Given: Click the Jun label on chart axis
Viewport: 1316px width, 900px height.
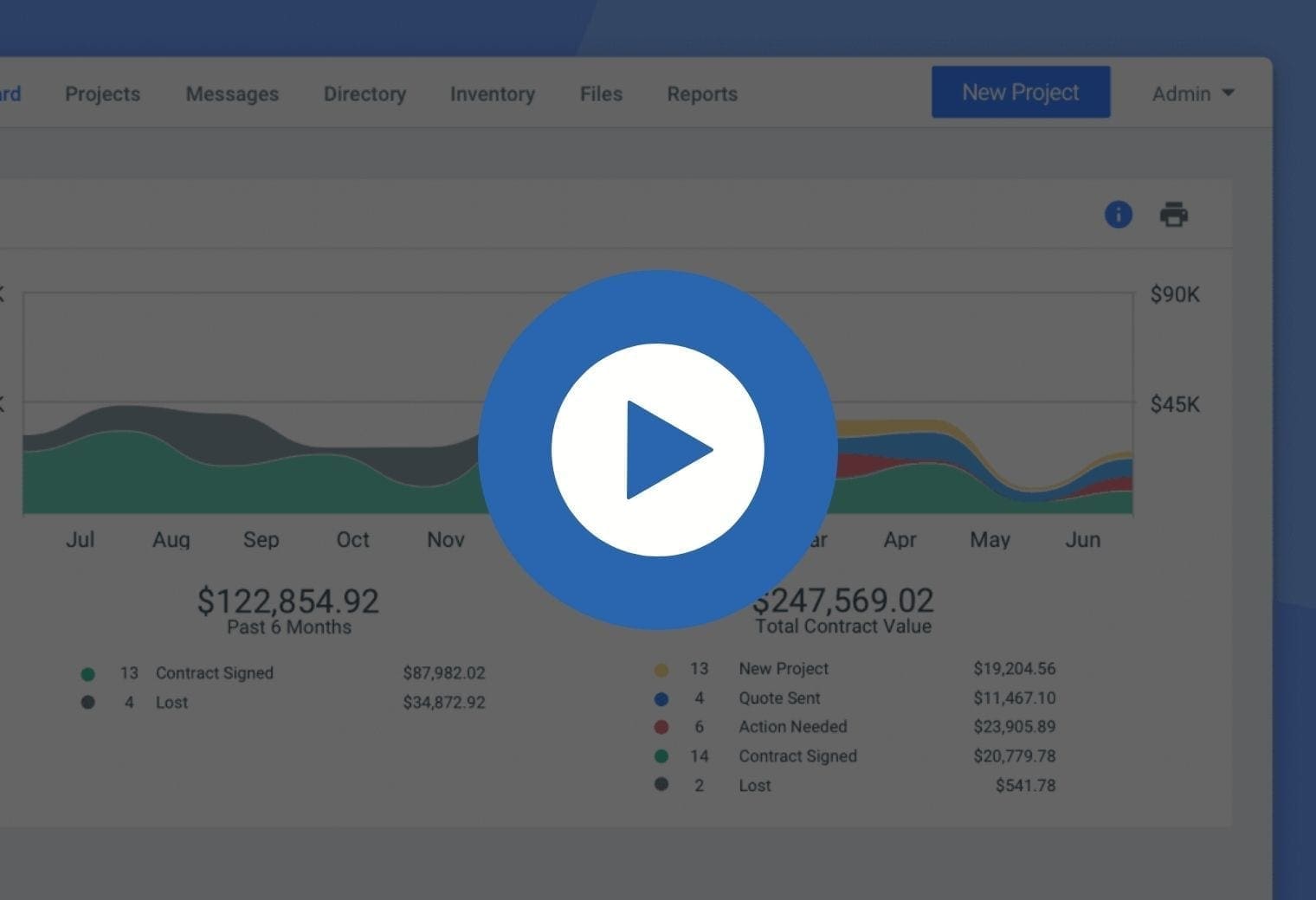Looking at the screenshot, I should pos(1083,540).
